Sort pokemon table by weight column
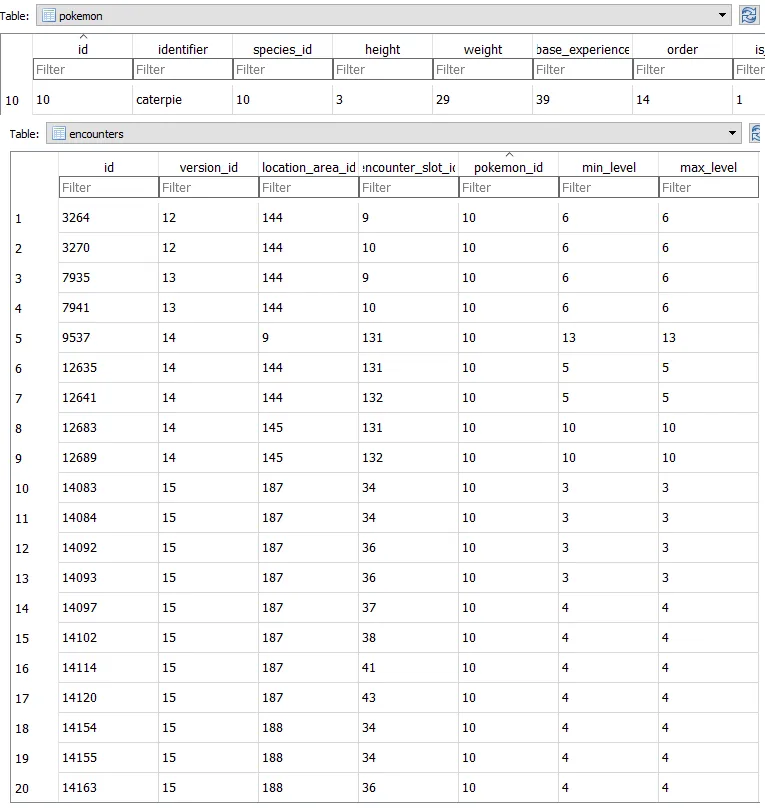This screenshot has height=811, width=765. coord(483,49)
